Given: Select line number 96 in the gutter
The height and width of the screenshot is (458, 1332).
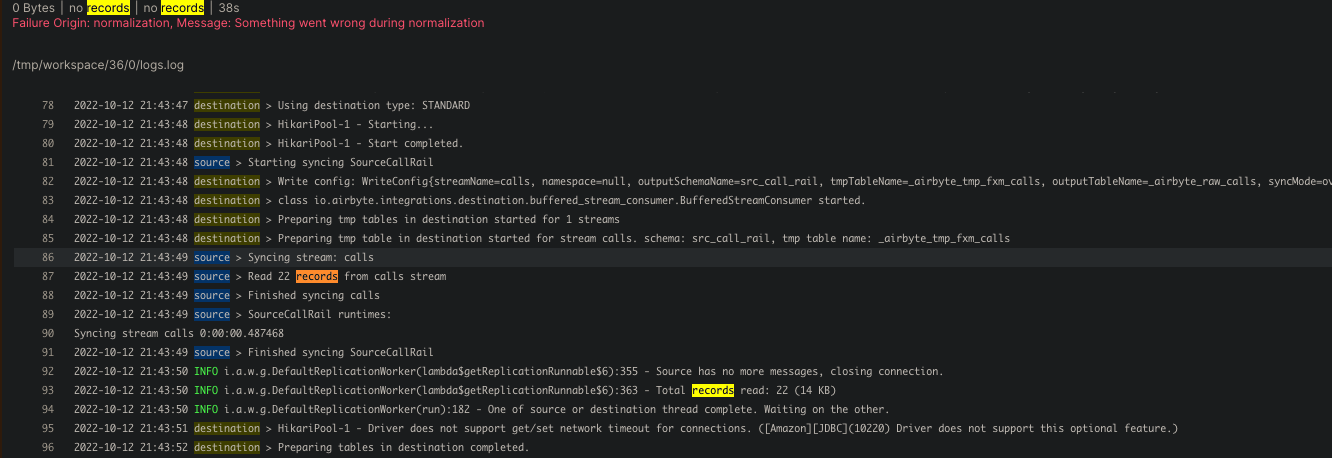Looking at the screenshot, I should [x=47, y=447].
